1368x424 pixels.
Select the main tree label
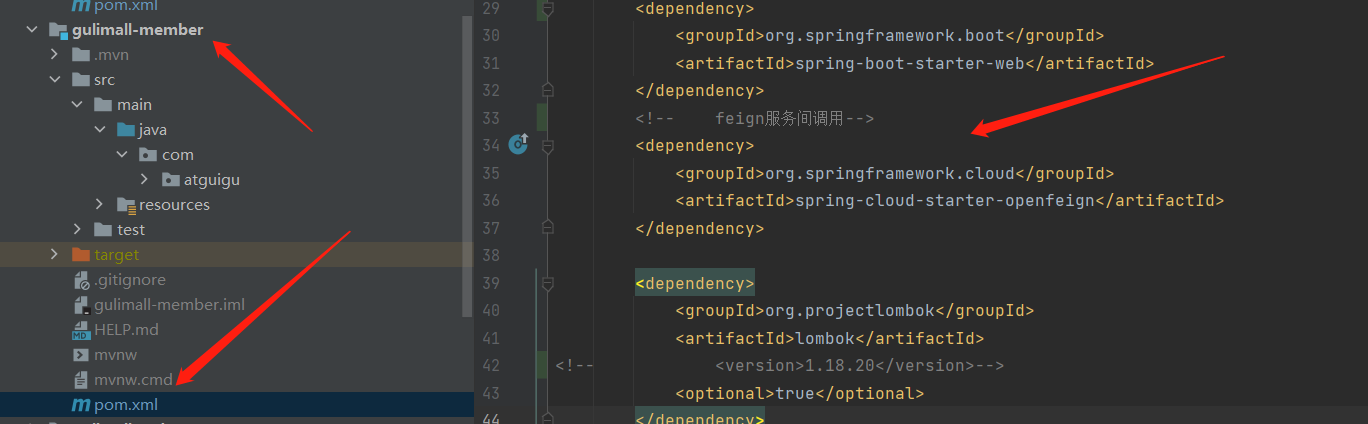[x=134, y=105]
